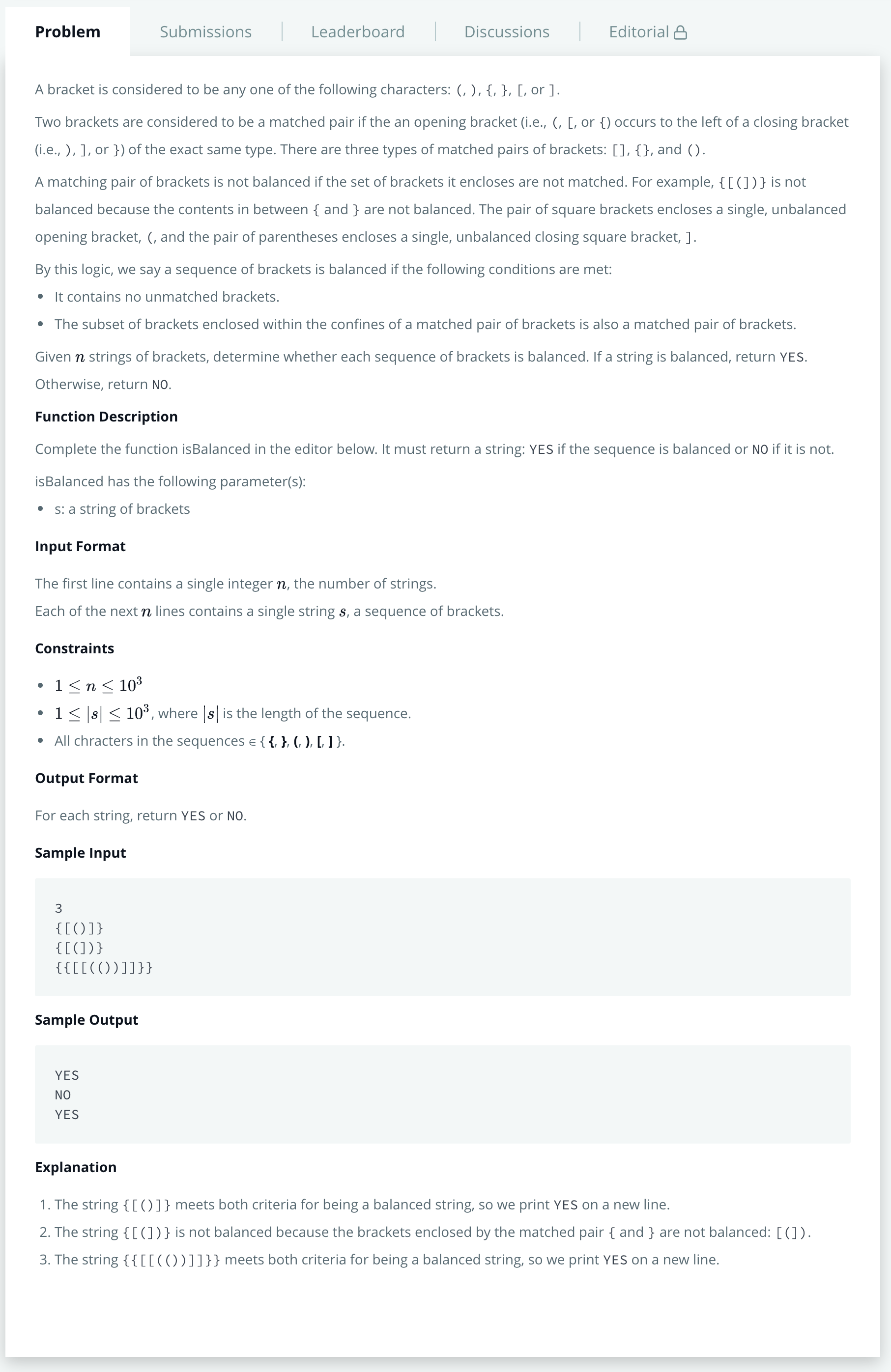Select the Sample Input code block
The image size is (891, 1372).
pos(442,937)
